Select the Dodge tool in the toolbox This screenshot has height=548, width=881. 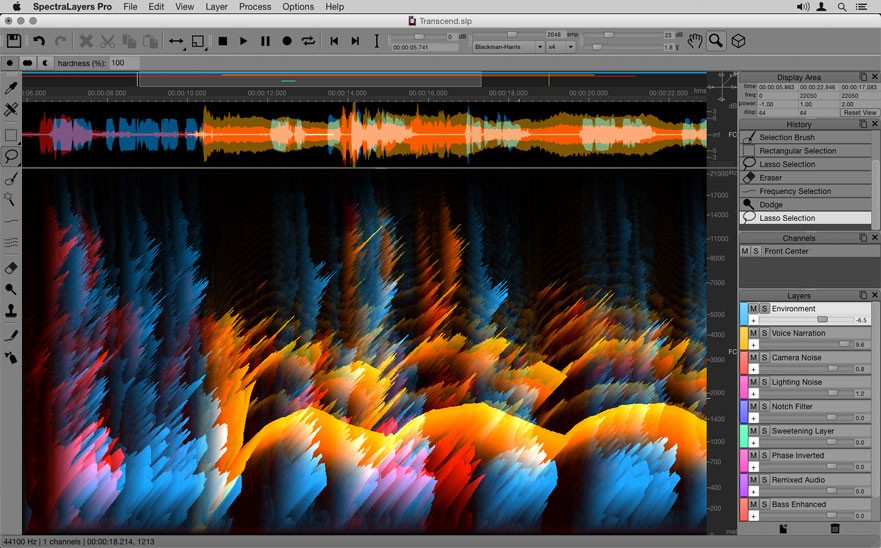coord(11,289)
